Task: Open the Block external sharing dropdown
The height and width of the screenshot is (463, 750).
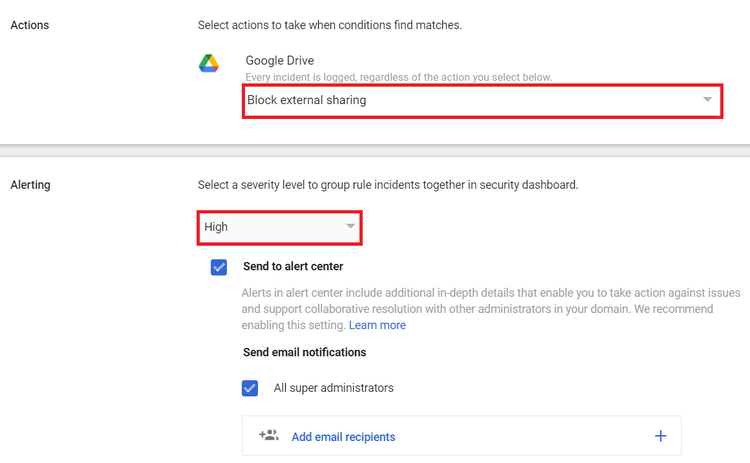Action: pos(483,101)
